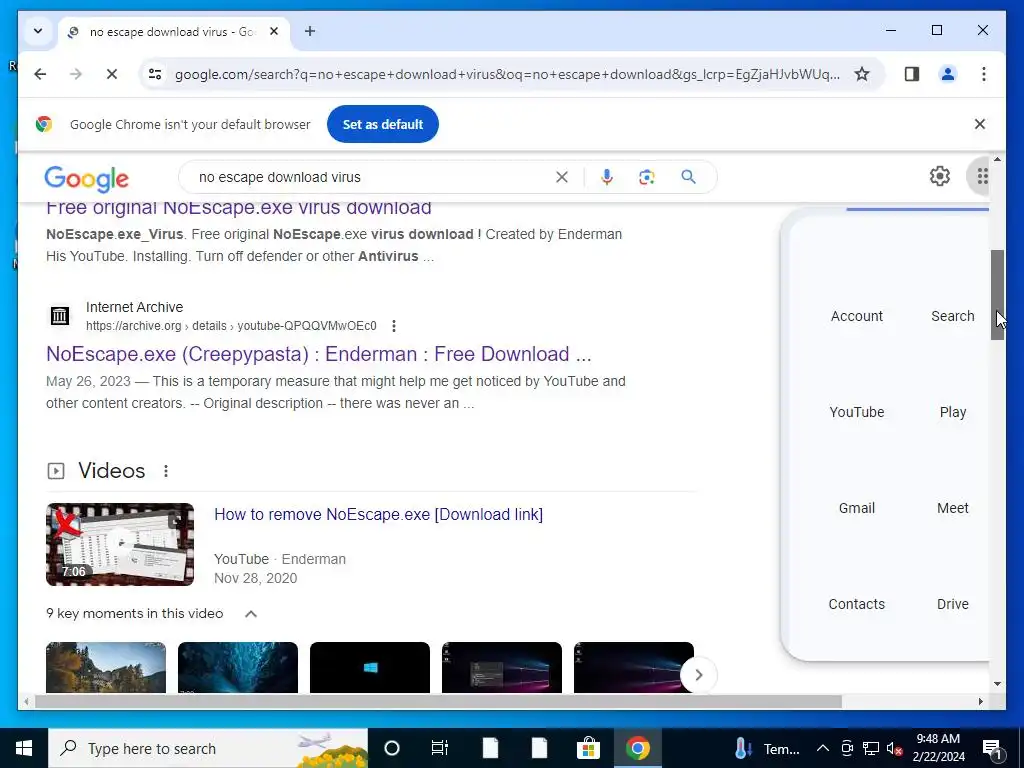Open Meet in Google apps panel

(x=952, y=508)
